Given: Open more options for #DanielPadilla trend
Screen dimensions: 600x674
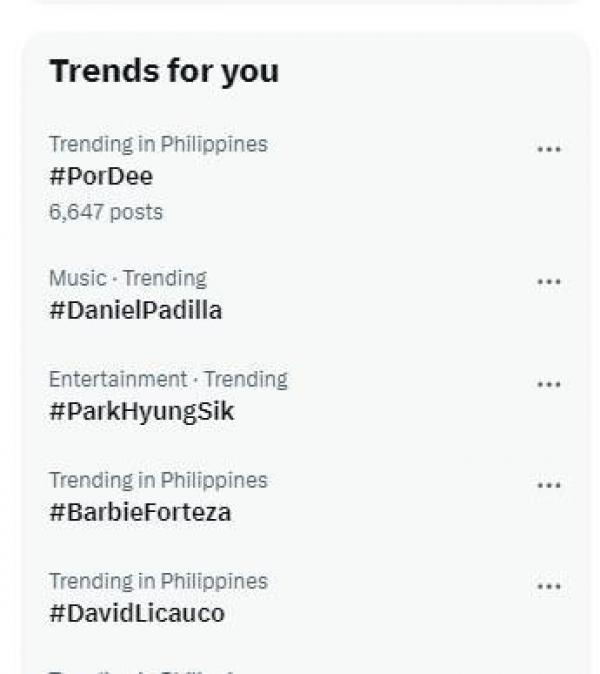Looking at the screenshot, I should [x=548, y=283].
